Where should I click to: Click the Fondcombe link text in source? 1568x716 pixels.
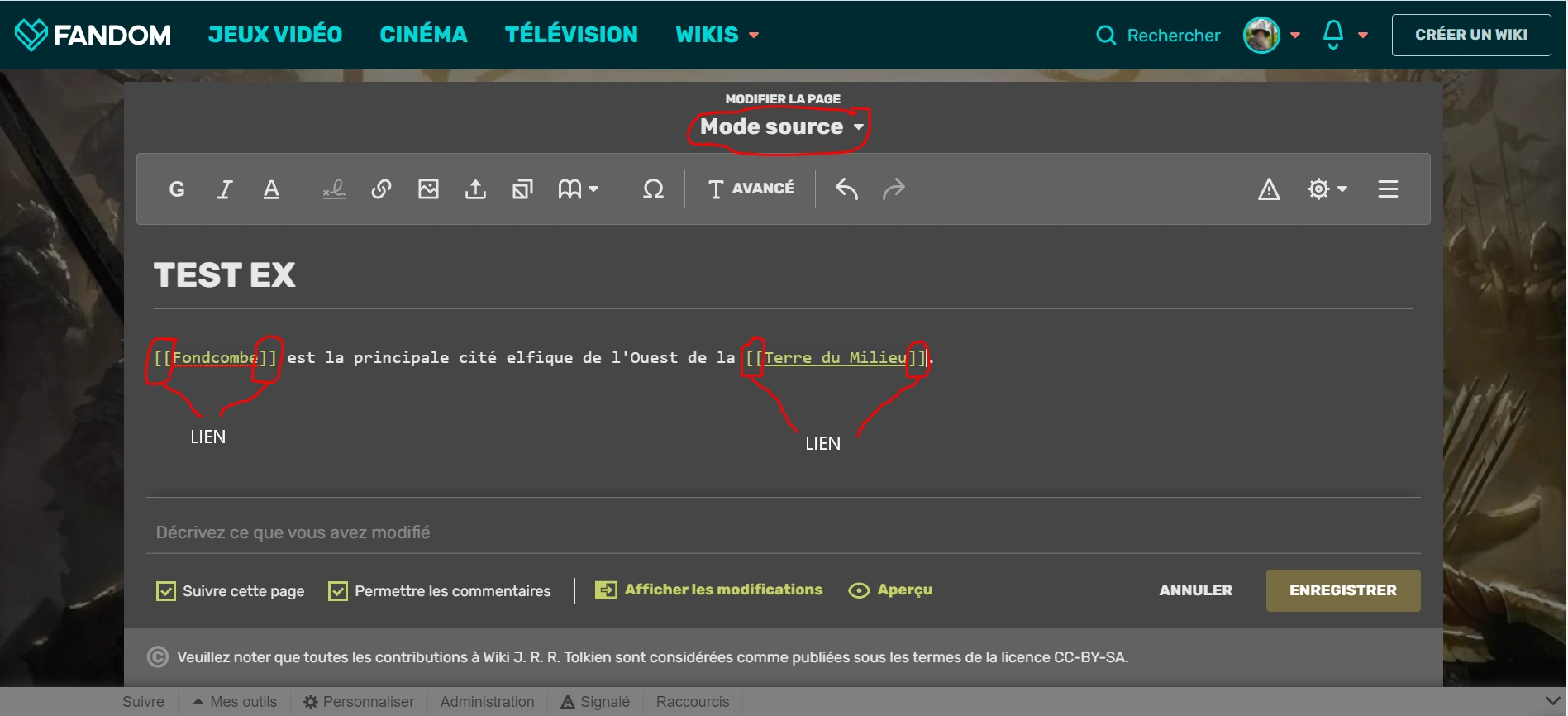215,358
